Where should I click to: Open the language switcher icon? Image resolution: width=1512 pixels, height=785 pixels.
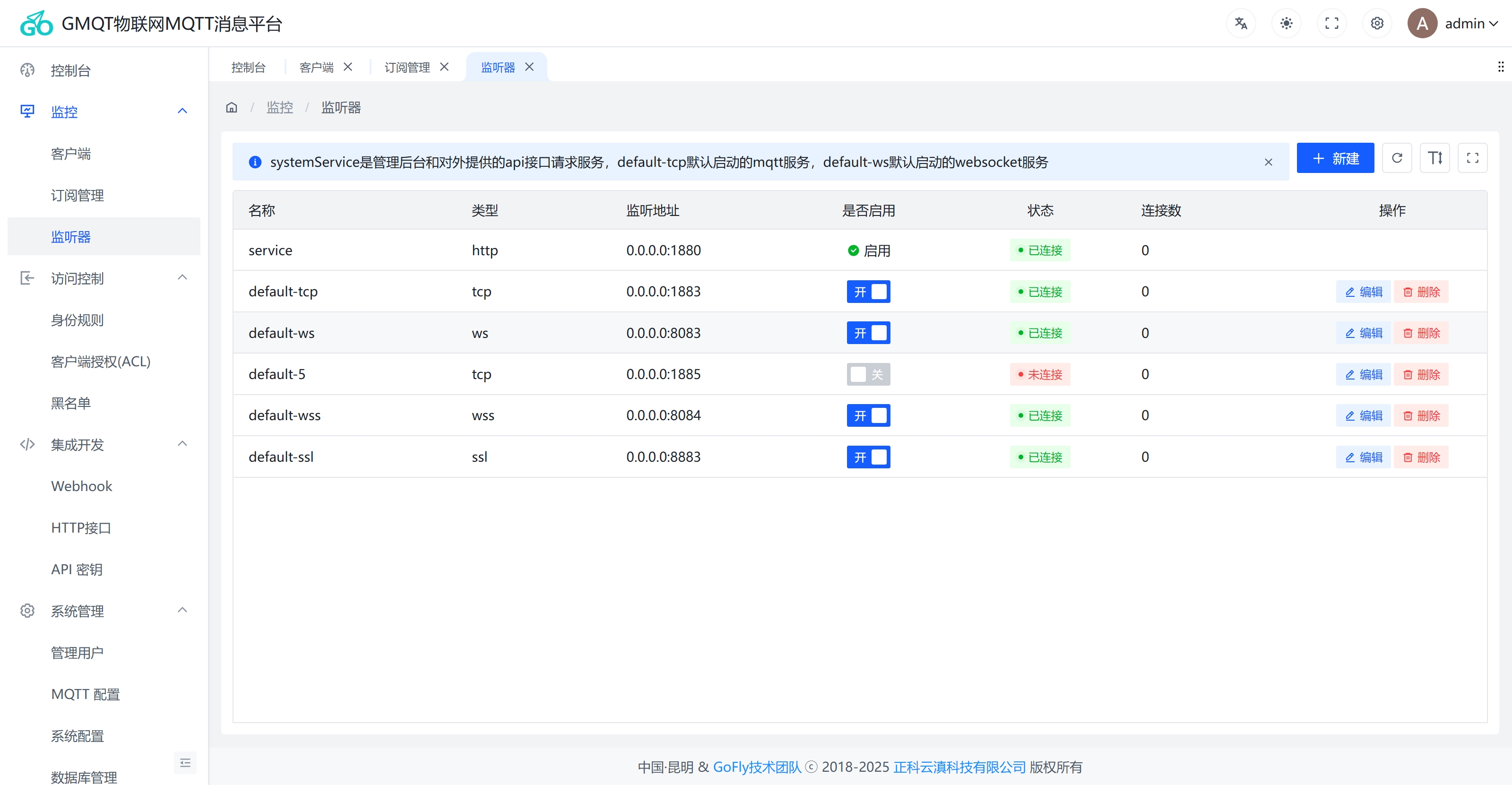click(1240, 23)
